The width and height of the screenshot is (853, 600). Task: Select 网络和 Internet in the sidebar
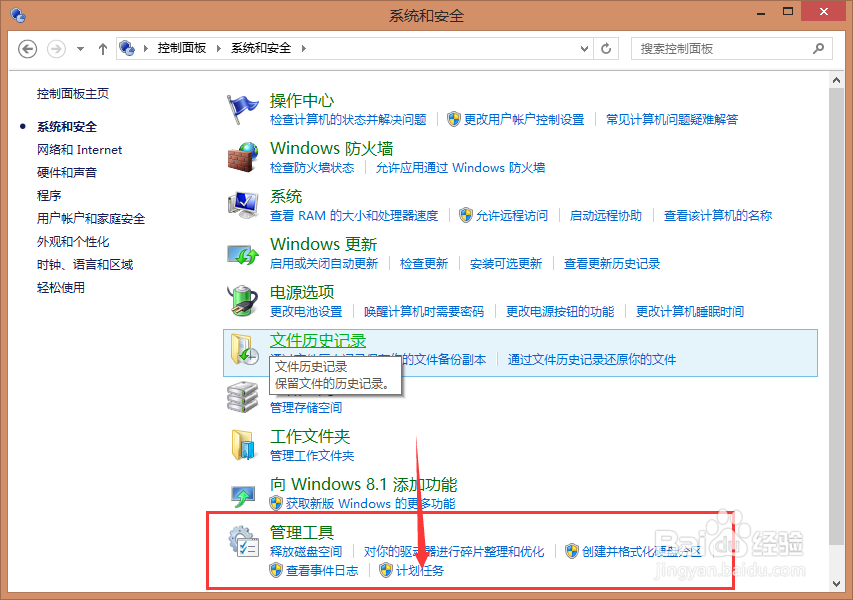click(x=79, y=149)
